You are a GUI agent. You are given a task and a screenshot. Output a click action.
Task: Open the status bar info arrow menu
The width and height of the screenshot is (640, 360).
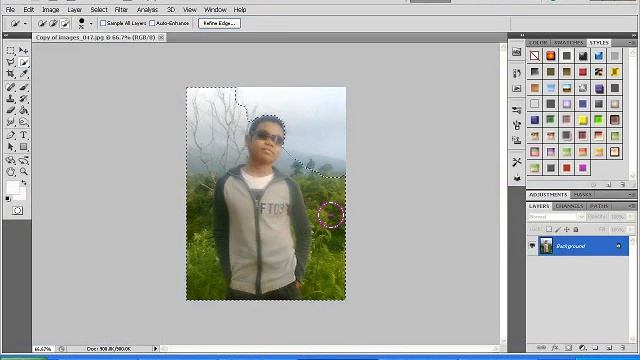click(155, 349)
